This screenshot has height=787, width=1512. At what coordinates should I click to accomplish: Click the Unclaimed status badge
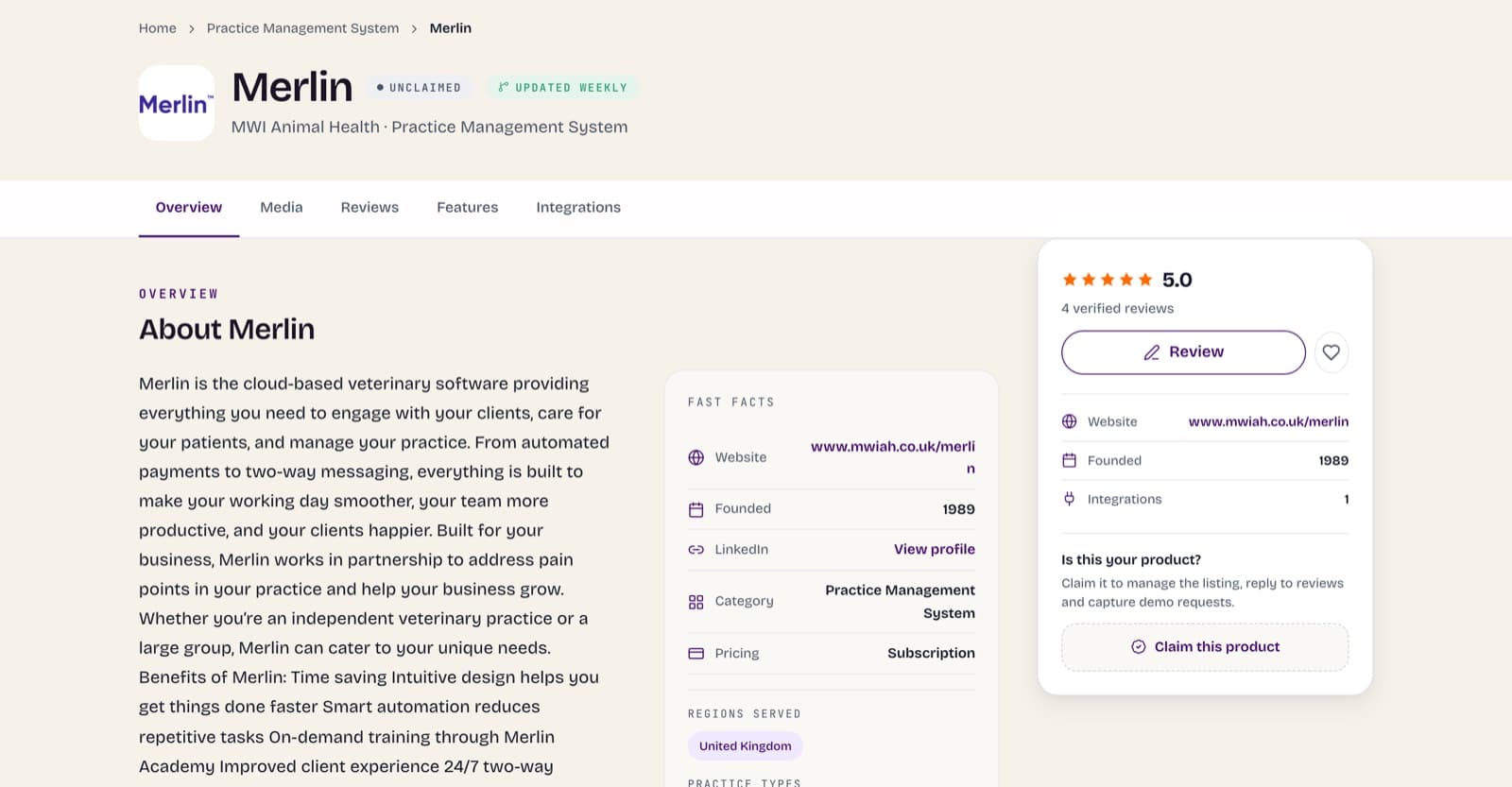(x=420, y=88)
